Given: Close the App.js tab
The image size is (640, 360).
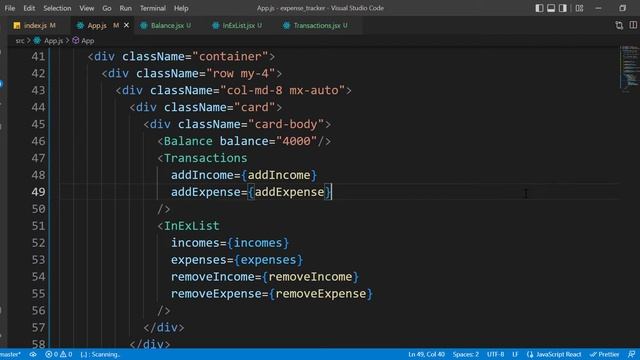Looking at the screenshot, I should (127, 25).
